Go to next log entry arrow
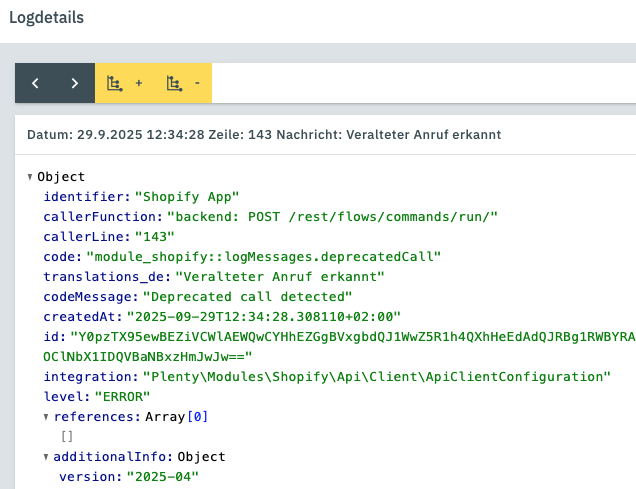The image size is (636, 489). (x=75, y=83)
